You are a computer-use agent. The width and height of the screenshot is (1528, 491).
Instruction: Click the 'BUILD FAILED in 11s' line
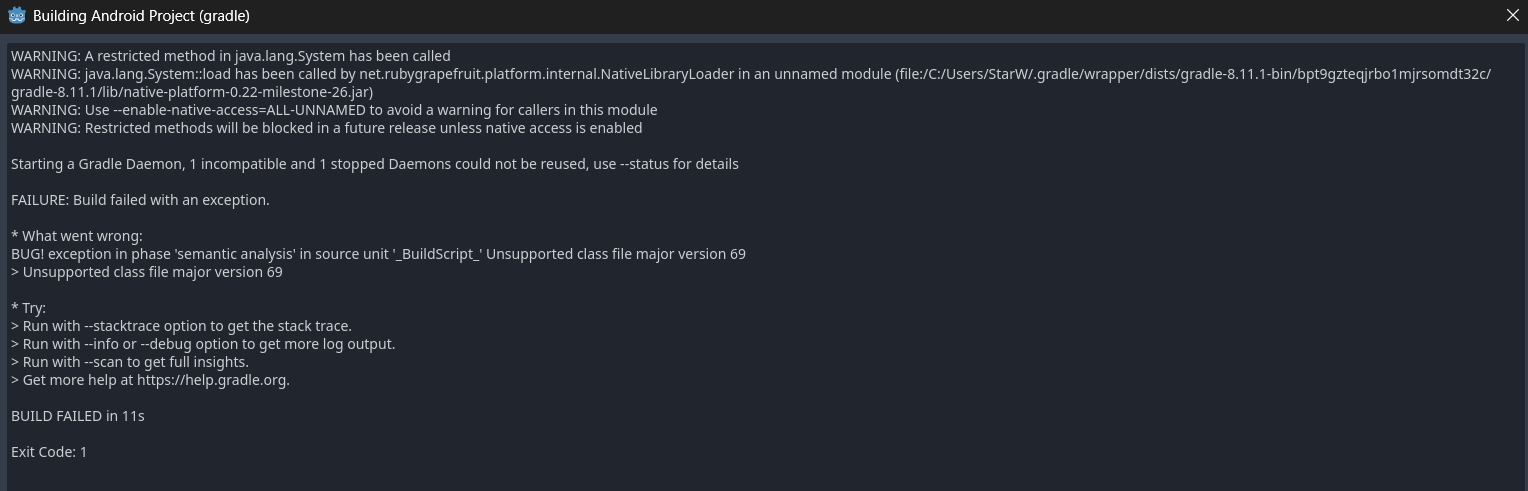click(x=78, y=416)
